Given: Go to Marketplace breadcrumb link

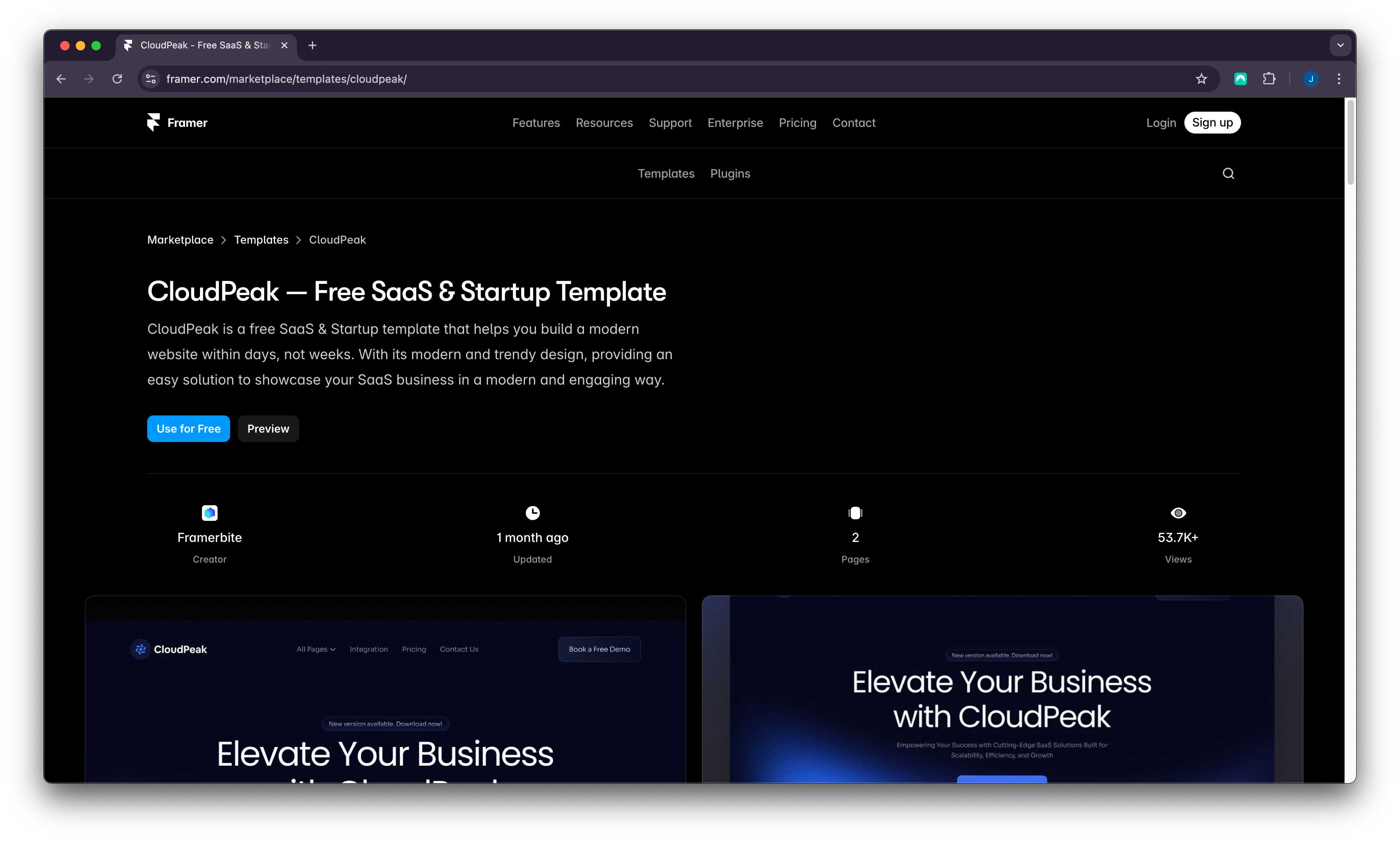Looking at the screenshot, I should (180, 240).
